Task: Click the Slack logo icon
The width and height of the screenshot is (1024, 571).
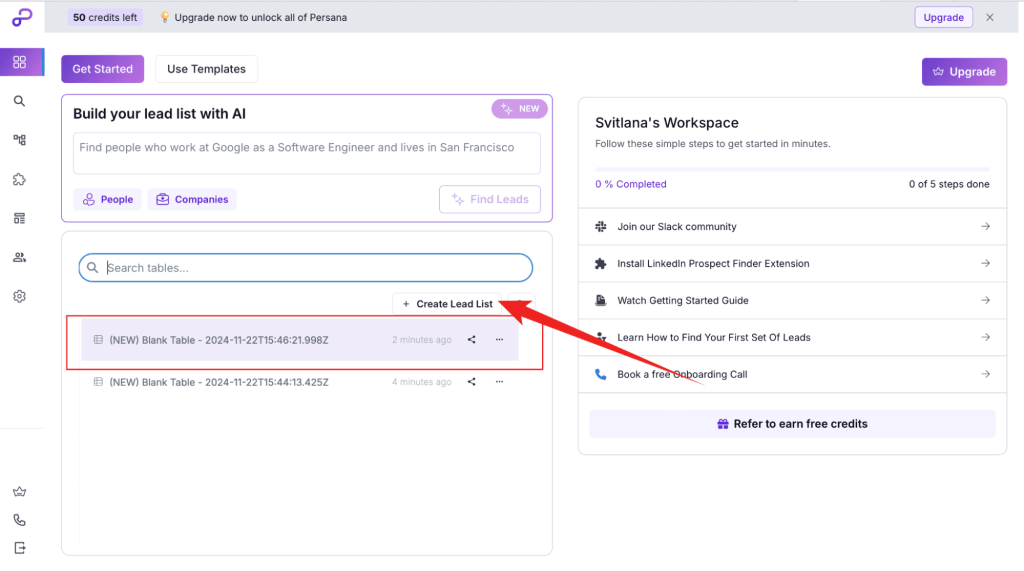Action: pyautogui.click(x=601, y=227)
